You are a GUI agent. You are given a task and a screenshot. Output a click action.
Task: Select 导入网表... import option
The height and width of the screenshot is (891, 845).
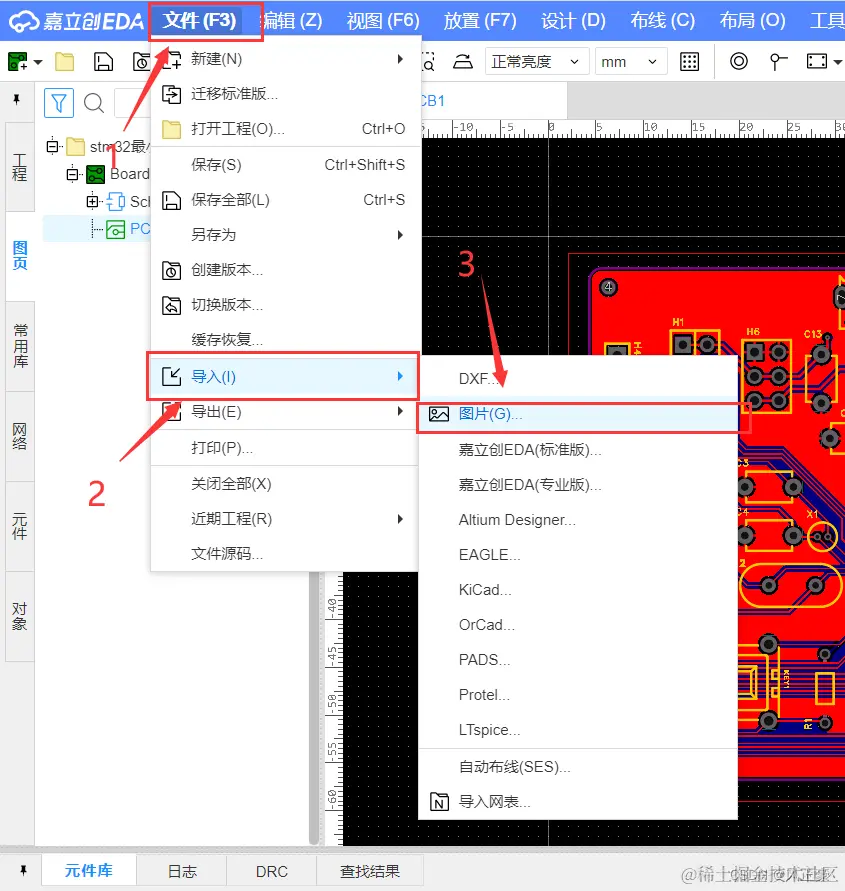(578, 802)
